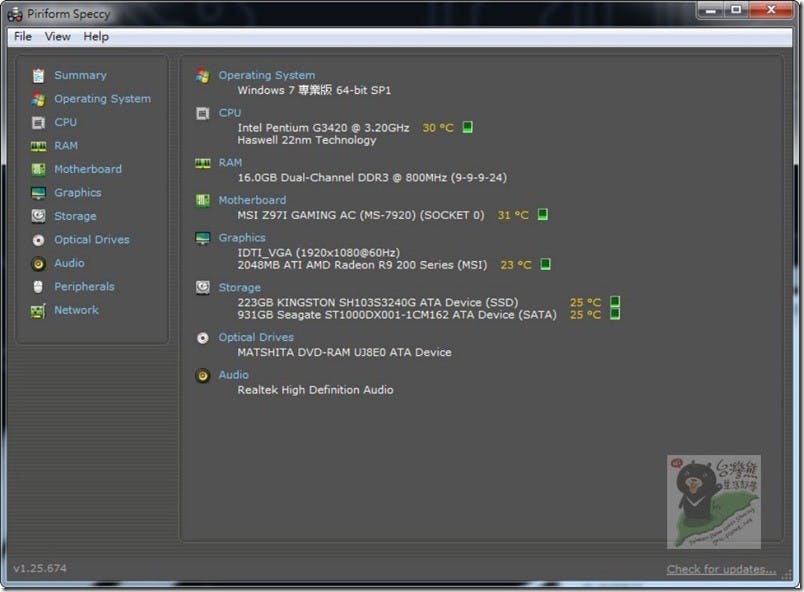Click the 2048MB ATI AMD Radeon R9 text
Screen dimensions: 804x592
pyautogui.click(x=362, y=265)
